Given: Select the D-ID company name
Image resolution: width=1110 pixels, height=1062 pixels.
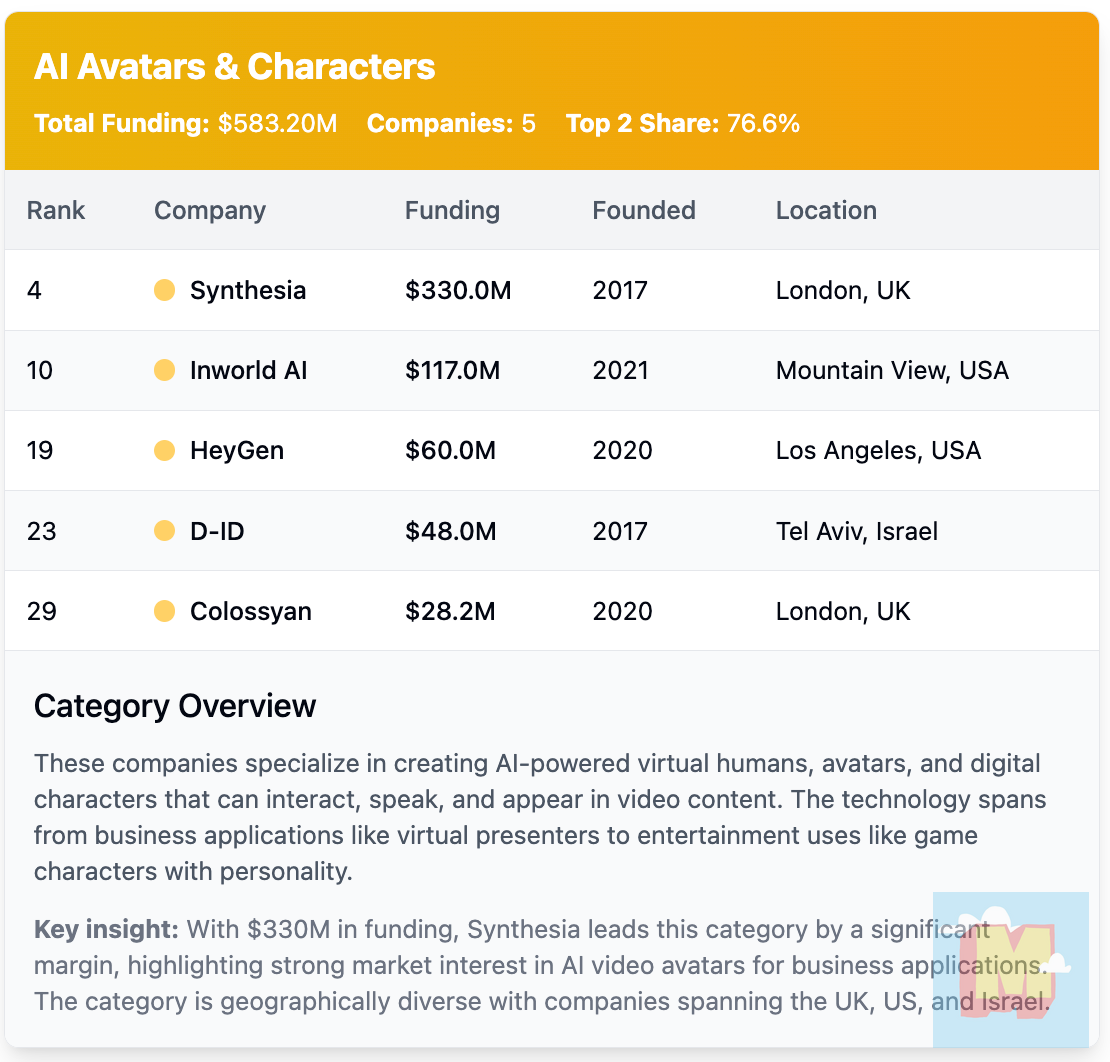Looking at the screenshot, I should tap(217, 531).
